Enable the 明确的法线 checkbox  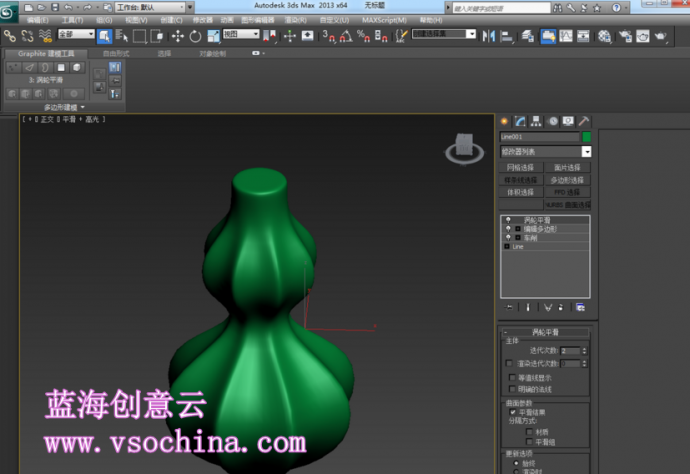coord(511,389)
